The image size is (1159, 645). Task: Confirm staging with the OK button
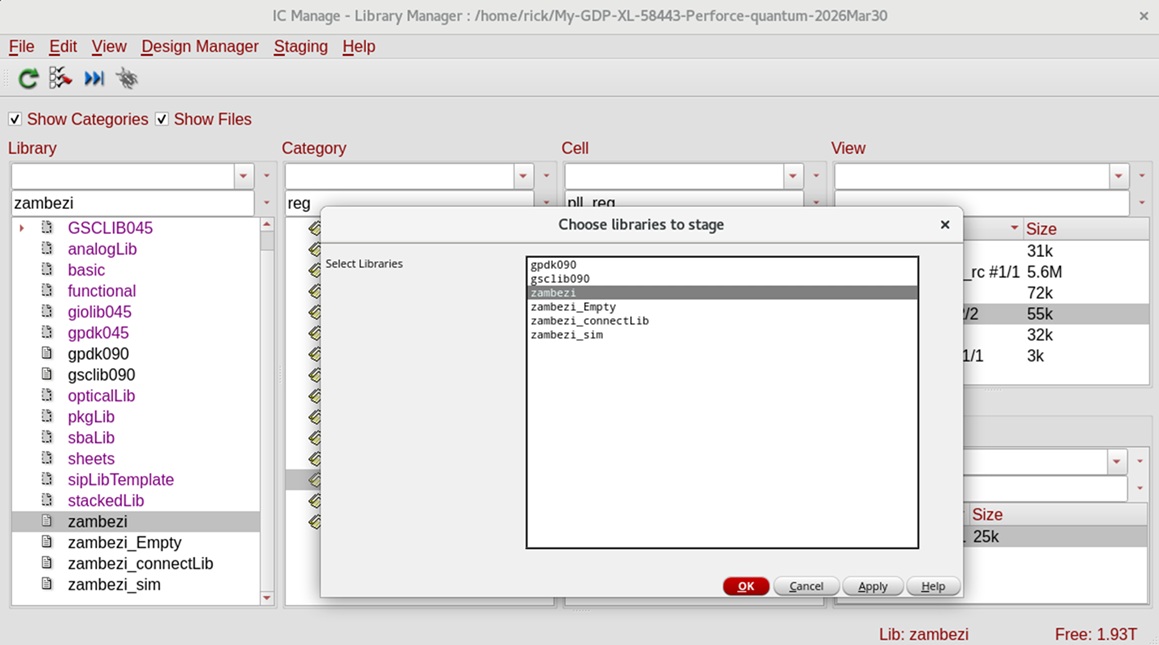point(746,586)
